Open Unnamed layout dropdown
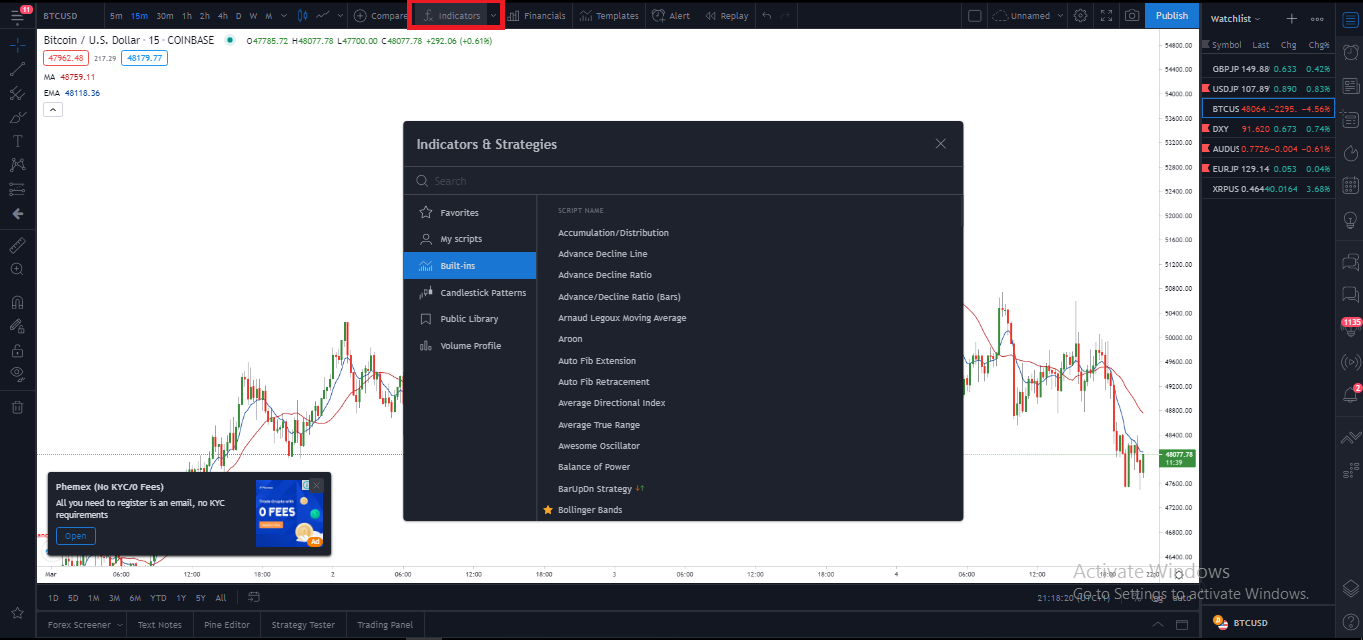This screenshot has height=640, width=1363. point(1027,16)
